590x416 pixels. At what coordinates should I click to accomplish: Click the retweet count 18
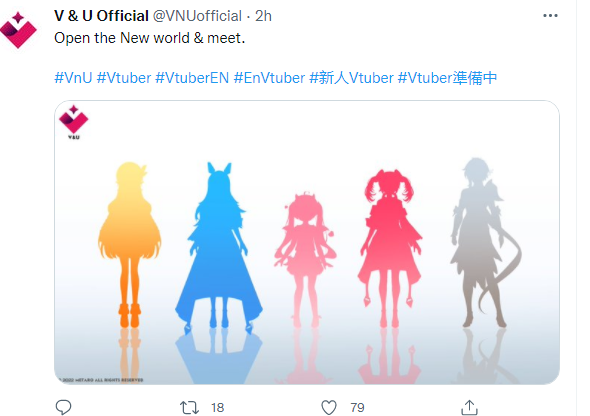tap(217, 407)
